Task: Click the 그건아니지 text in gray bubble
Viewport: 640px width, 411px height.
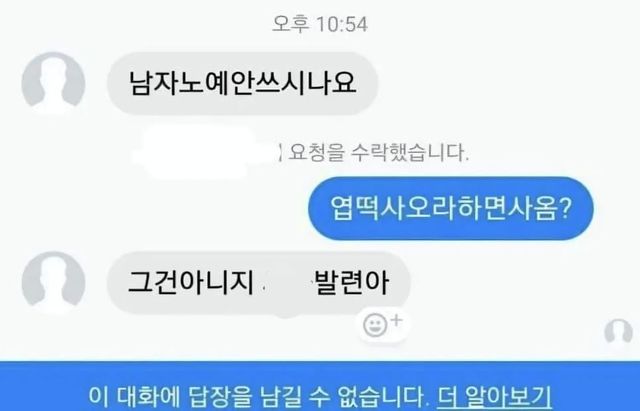Action: pyautogui.click(x=191, y=282)
